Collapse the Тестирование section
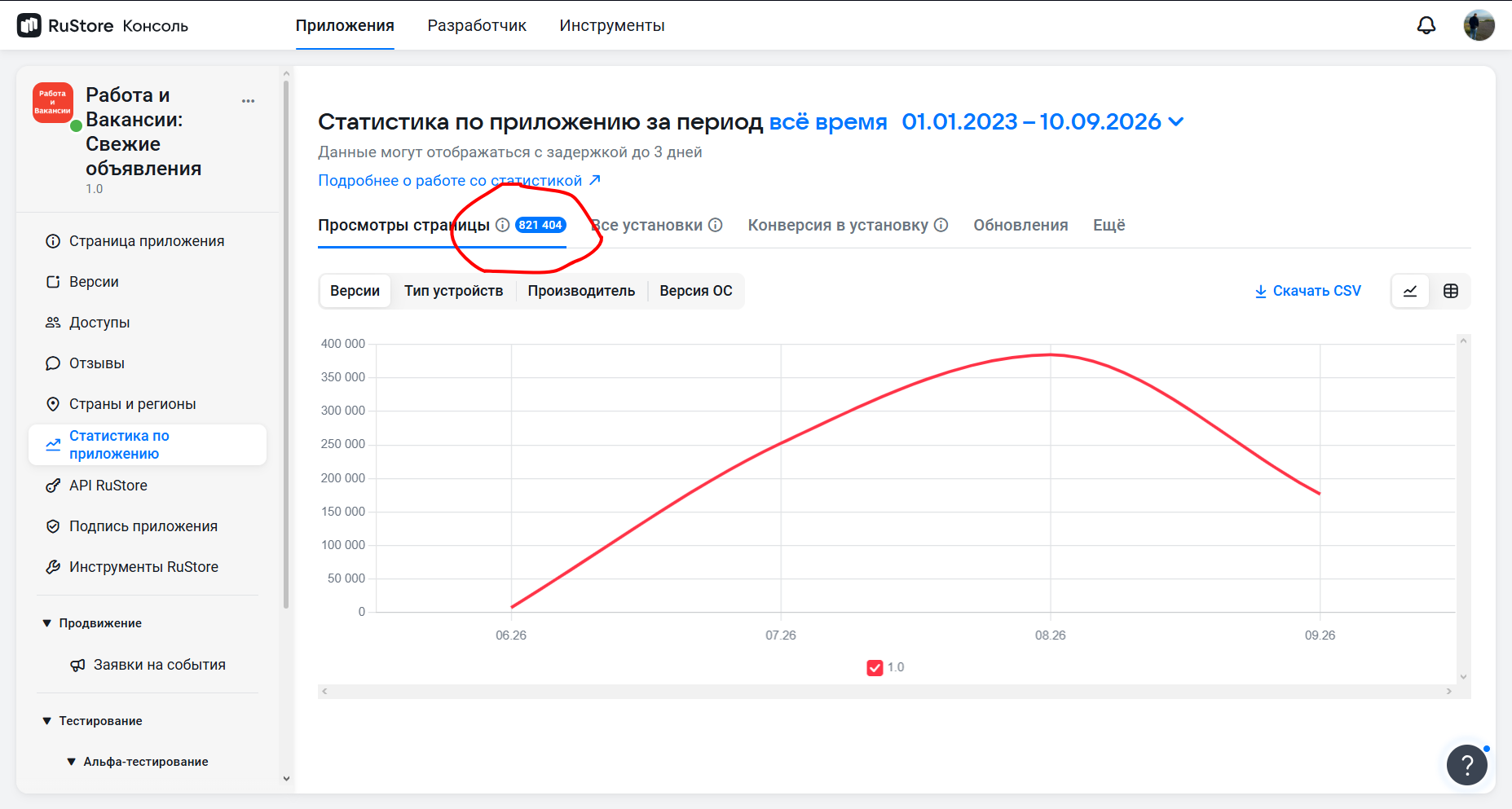This screenshot has height=809, width=1512. (91, 721)
